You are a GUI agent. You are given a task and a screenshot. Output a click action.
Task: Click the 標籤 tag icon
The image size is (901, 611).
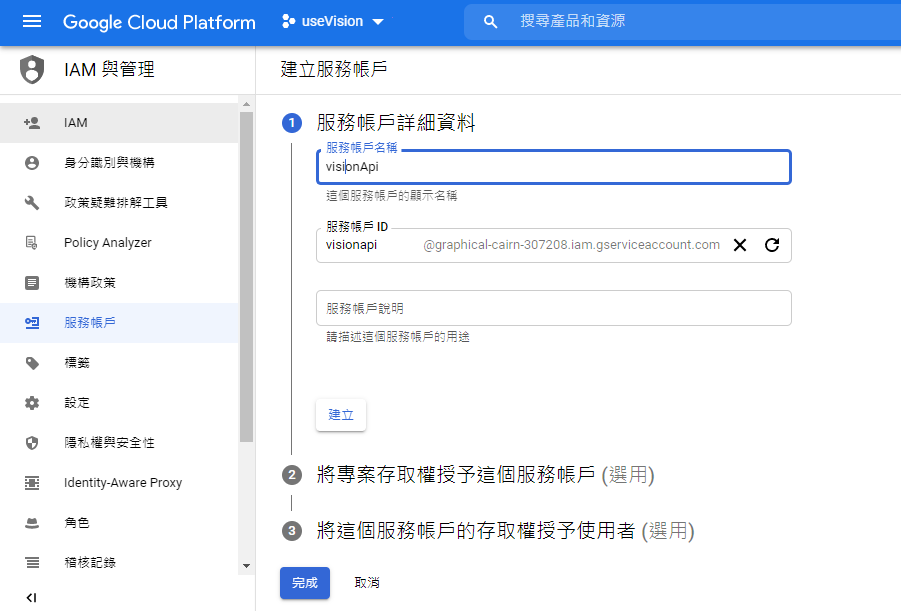tap(32, 363)
